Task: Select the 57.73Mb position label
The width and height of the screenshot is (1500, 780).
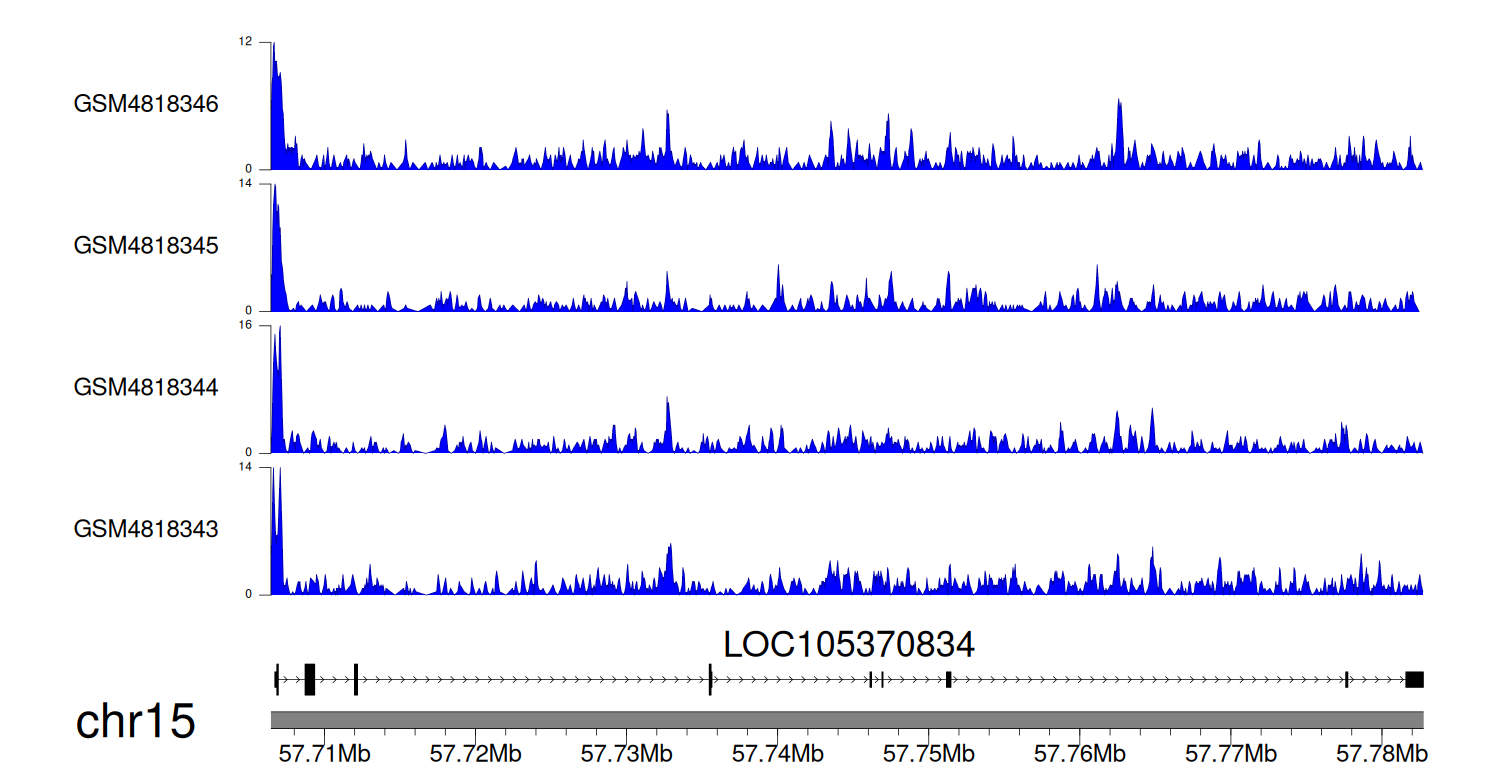Action: pos(626,753)
